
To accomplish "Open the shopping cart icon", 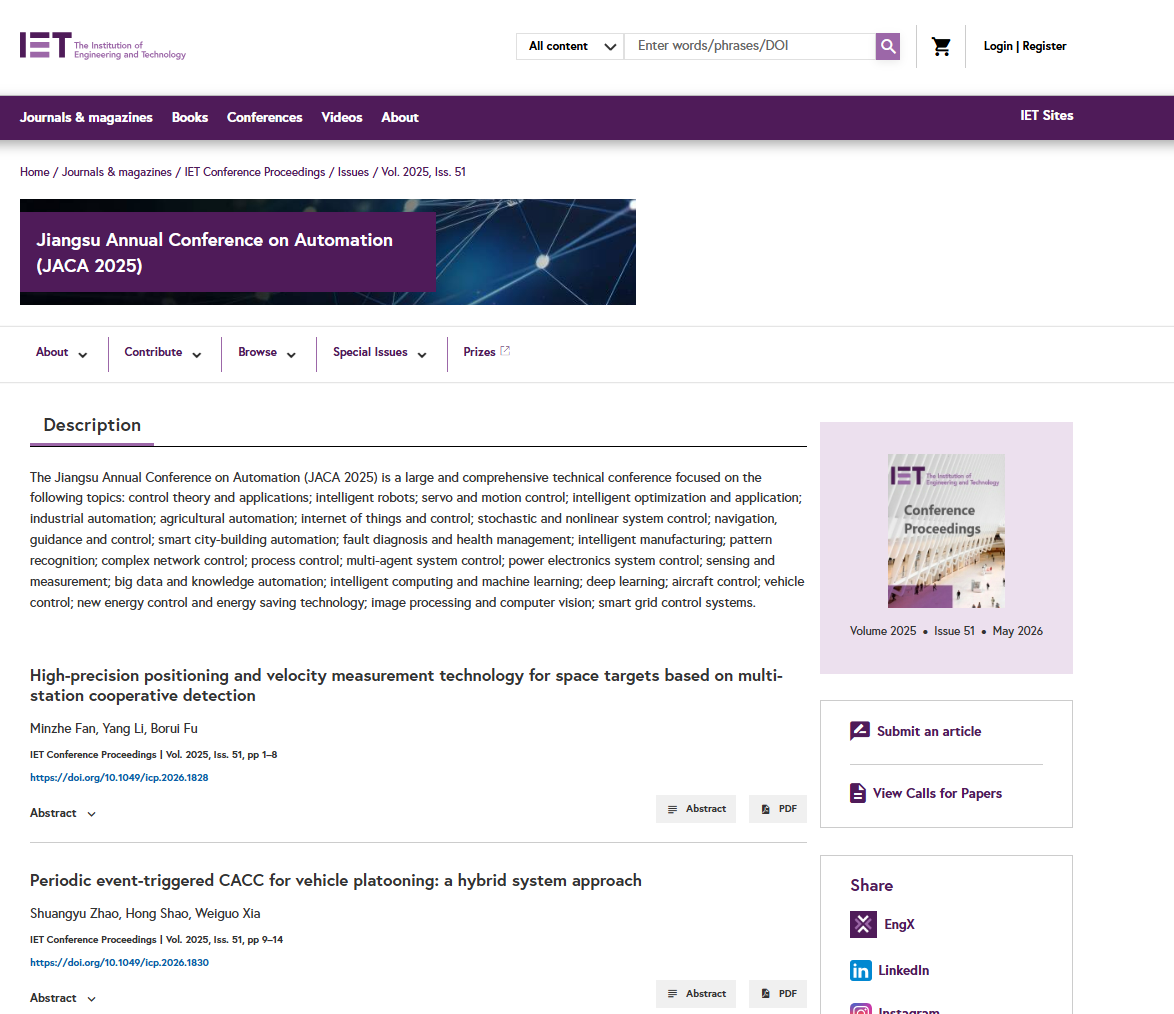I will (940, 46).
